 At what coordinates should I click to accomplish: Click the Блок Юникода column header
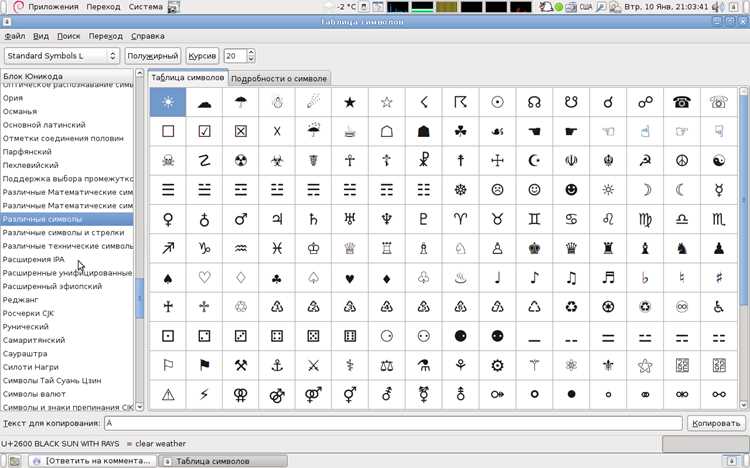coord(67,76)
